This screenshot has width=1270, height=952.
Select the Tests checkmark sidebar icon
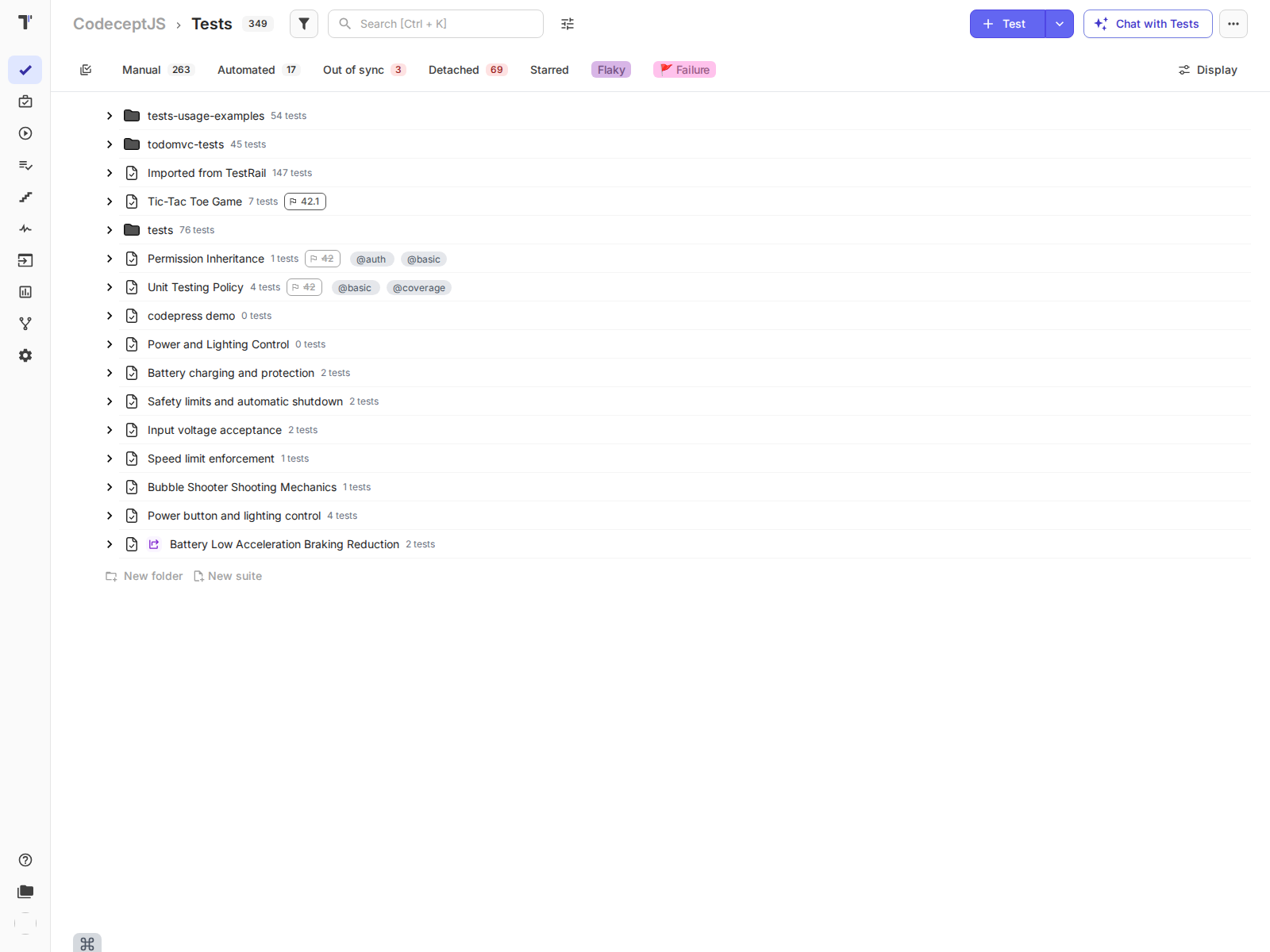point(25,70)
